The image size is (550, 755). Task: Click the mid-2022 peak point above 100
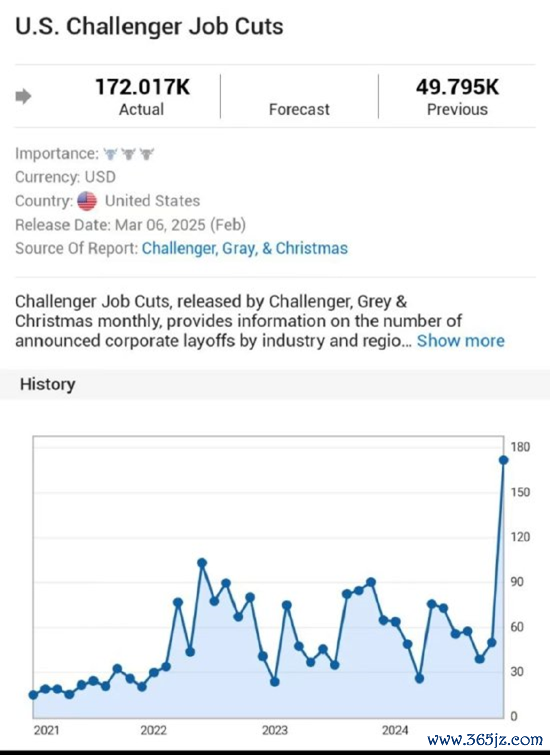(202, 563)
